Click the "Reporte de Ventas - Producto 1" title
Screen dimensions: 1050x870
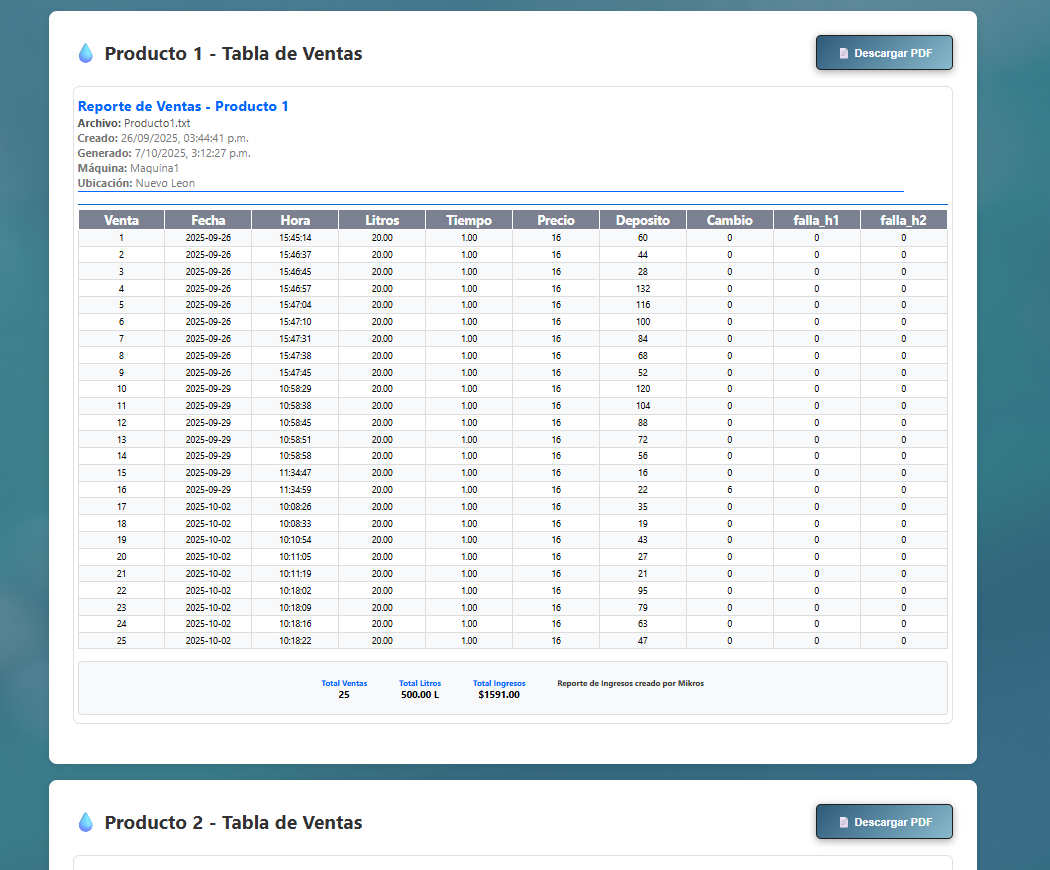(x=183, y=106)
